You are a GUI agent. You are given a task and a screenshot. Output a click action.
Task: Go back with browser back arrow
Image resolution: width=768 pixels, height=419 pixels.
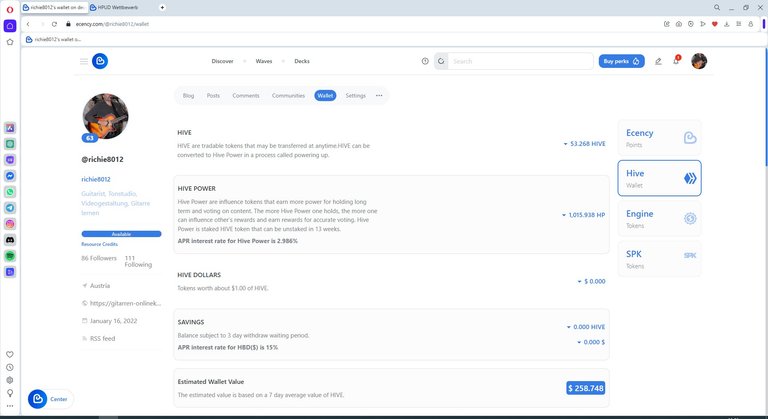[x=28, y=24]
